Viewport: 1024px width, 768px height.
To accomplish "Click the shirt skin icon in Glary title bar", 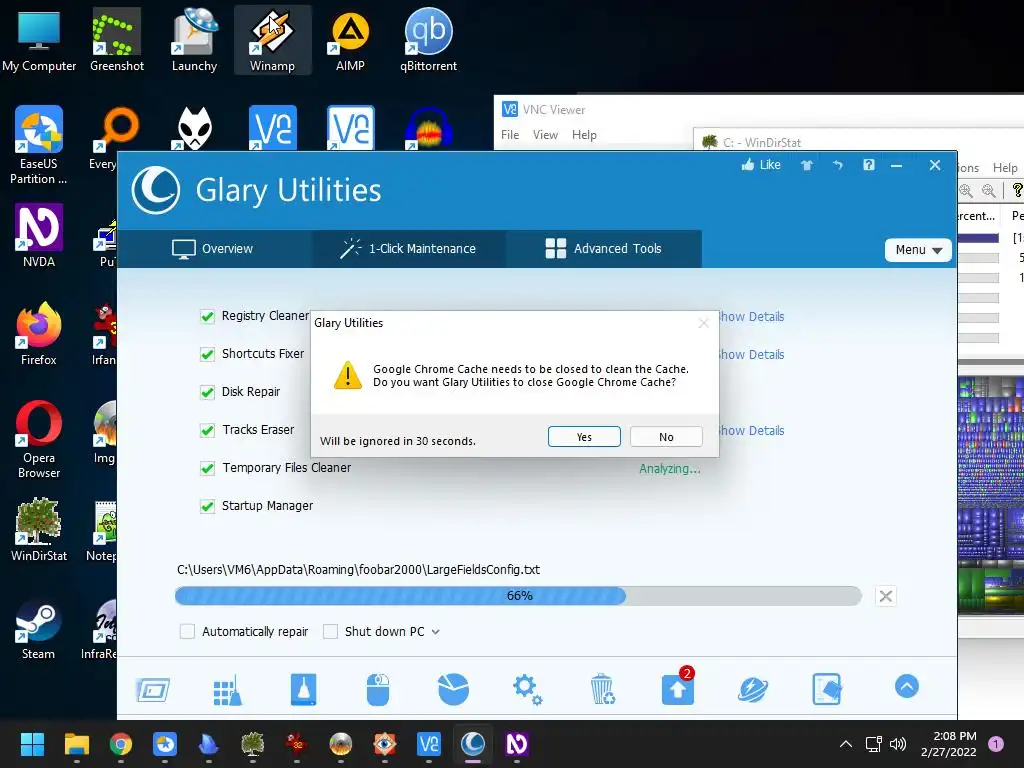I will tap(807, 165).
